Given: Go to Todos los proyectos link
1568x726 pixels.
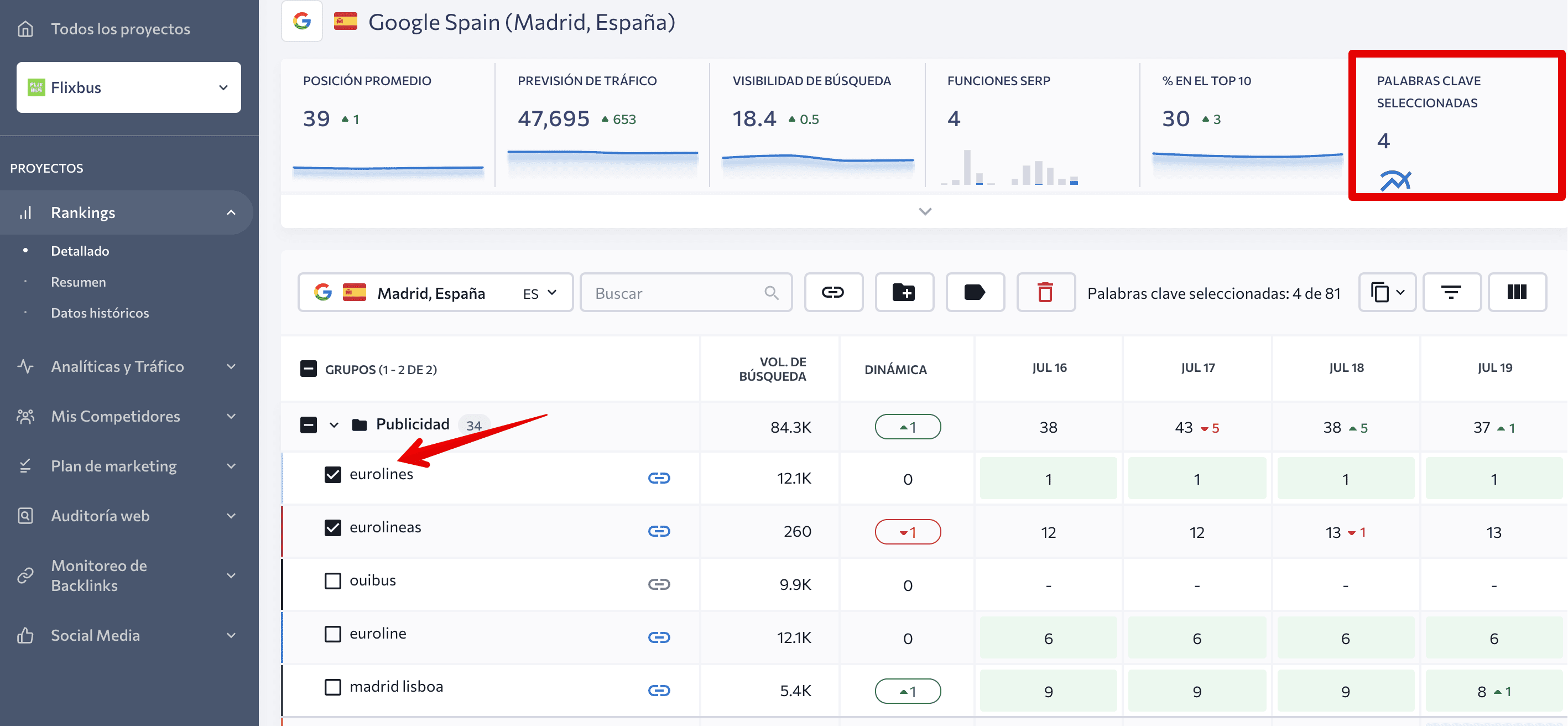Looking at the screenshot, I should [121, 29].
